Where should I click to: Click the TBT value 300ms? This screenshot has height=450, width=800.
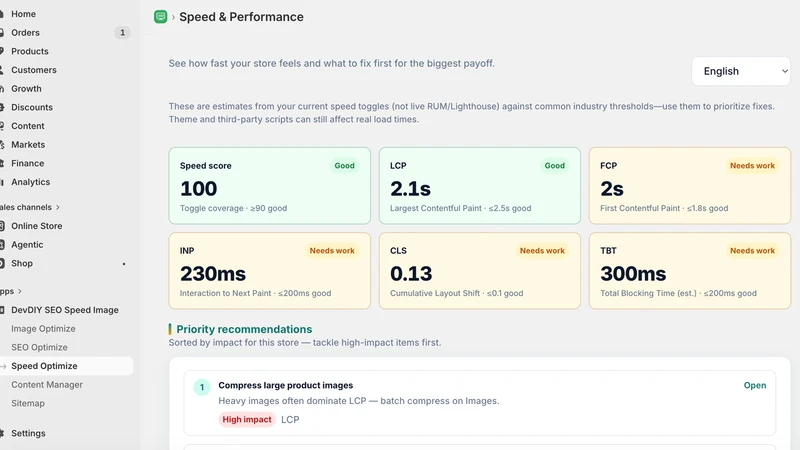point(633,274)
